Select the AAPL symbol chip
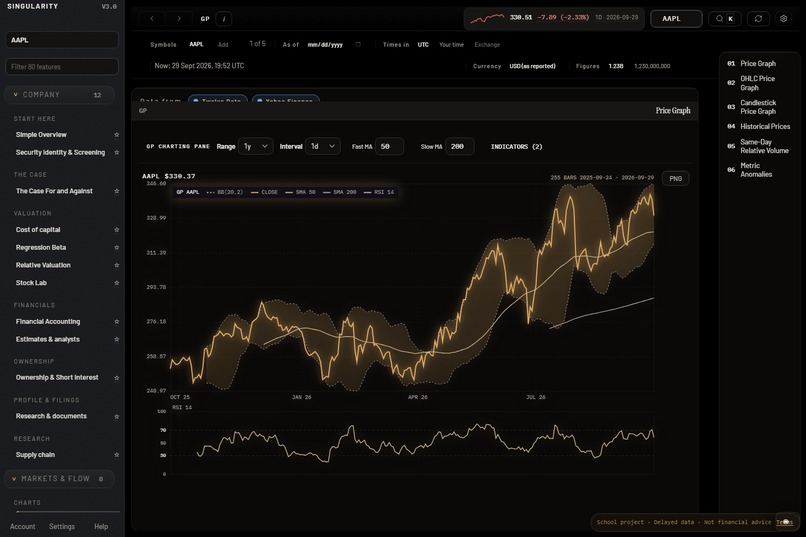 [196, 45]
